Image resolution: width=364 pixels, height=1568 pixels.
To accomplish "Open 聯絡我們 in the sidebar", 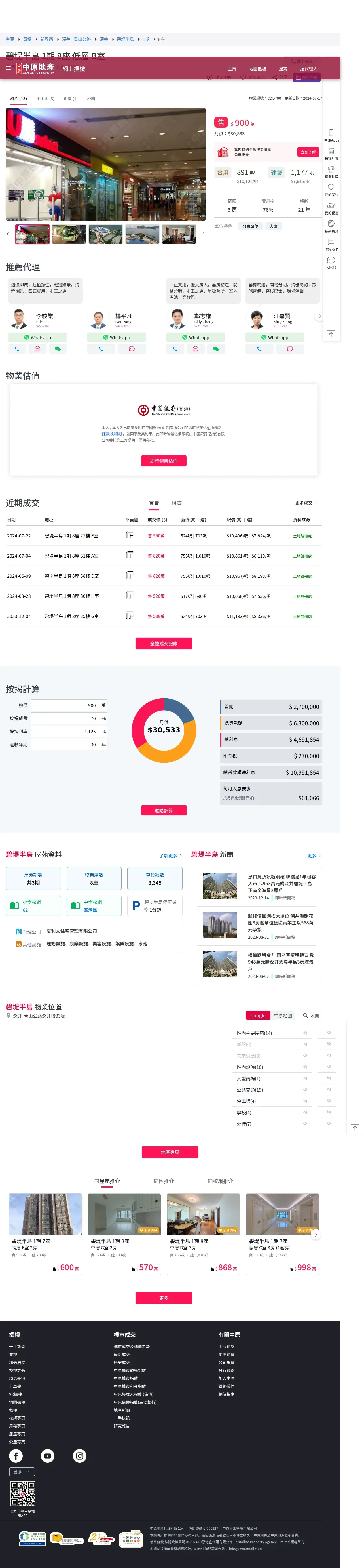I will pyautogui.click(x=331, y=244).
